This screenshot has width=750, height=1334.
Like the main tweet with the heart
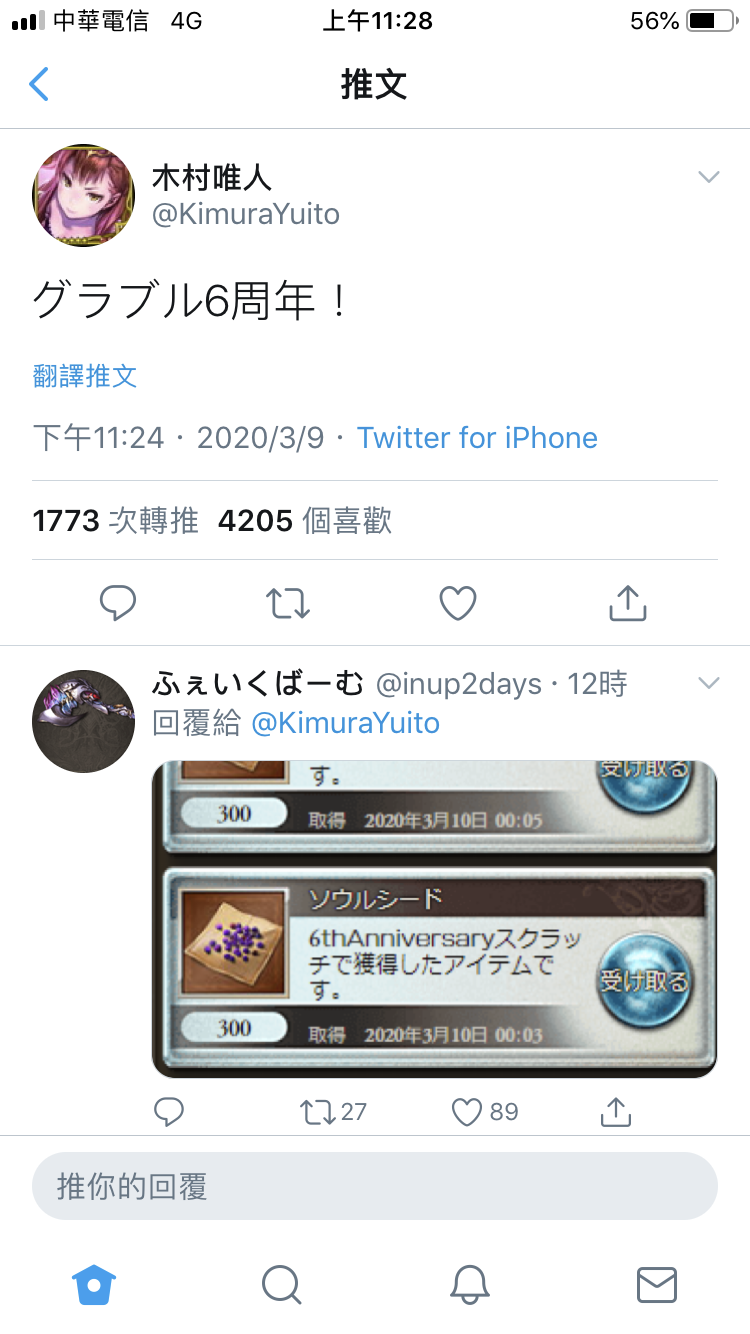[x=458, y=603]
